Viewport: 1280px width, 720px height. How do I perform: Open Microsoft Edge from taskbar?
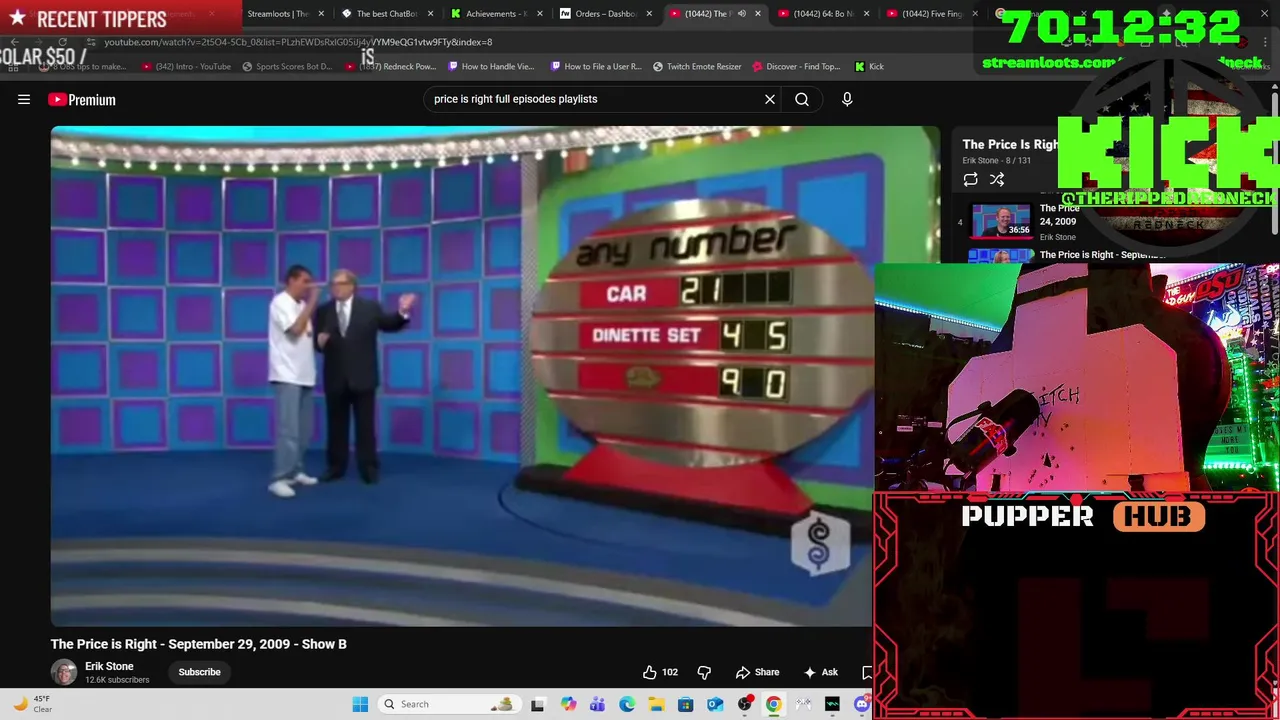pyautogui.click(x=627, y=704)
